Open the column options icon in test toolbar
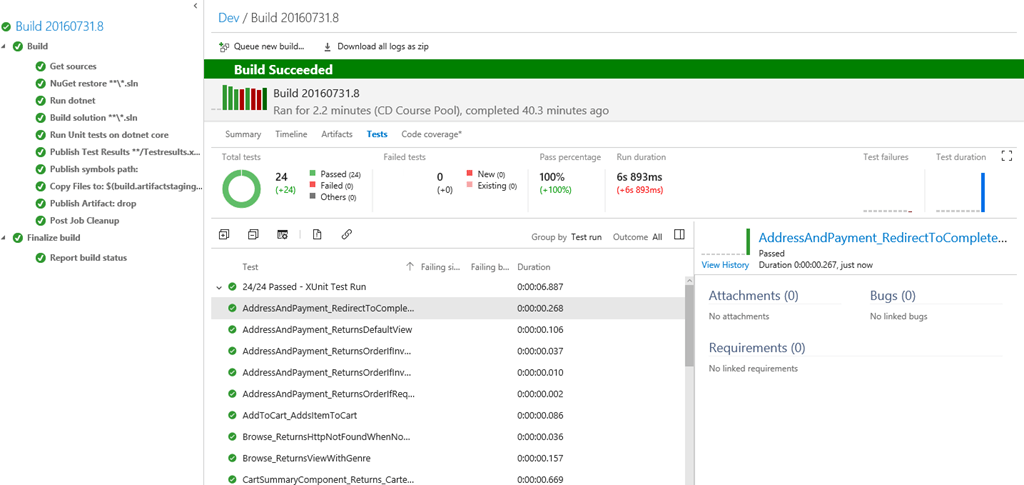Screen dimensions: 1024x485 283,234
